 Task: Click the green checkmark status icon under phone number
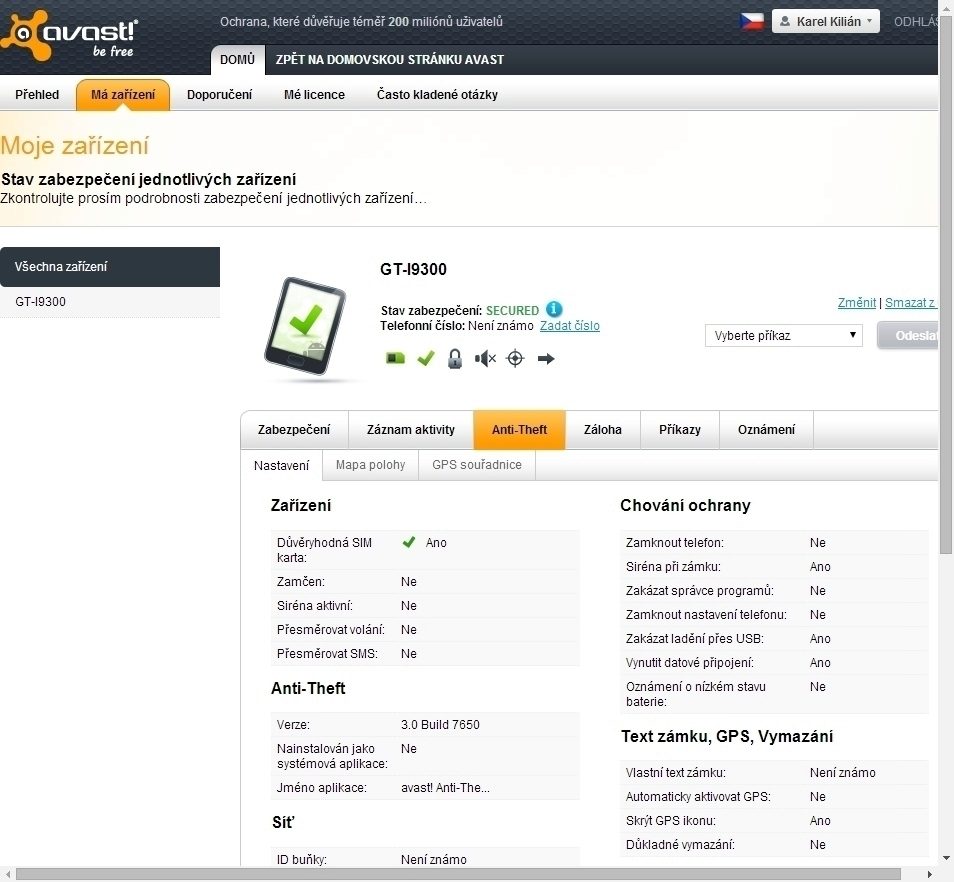[426, 358]
